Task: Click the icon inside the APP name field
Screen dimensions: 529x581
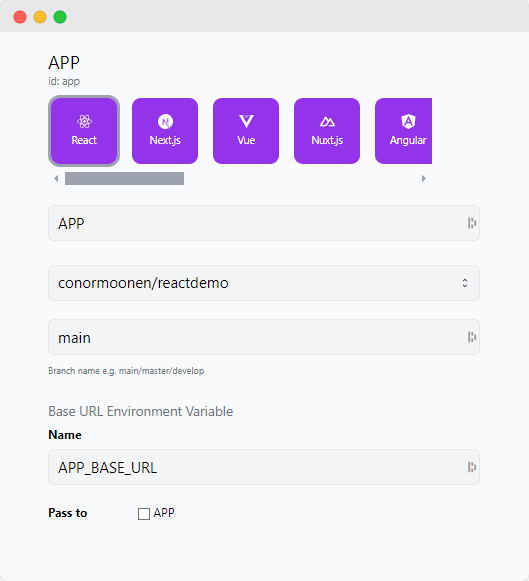Action: (x=472, y=223)
